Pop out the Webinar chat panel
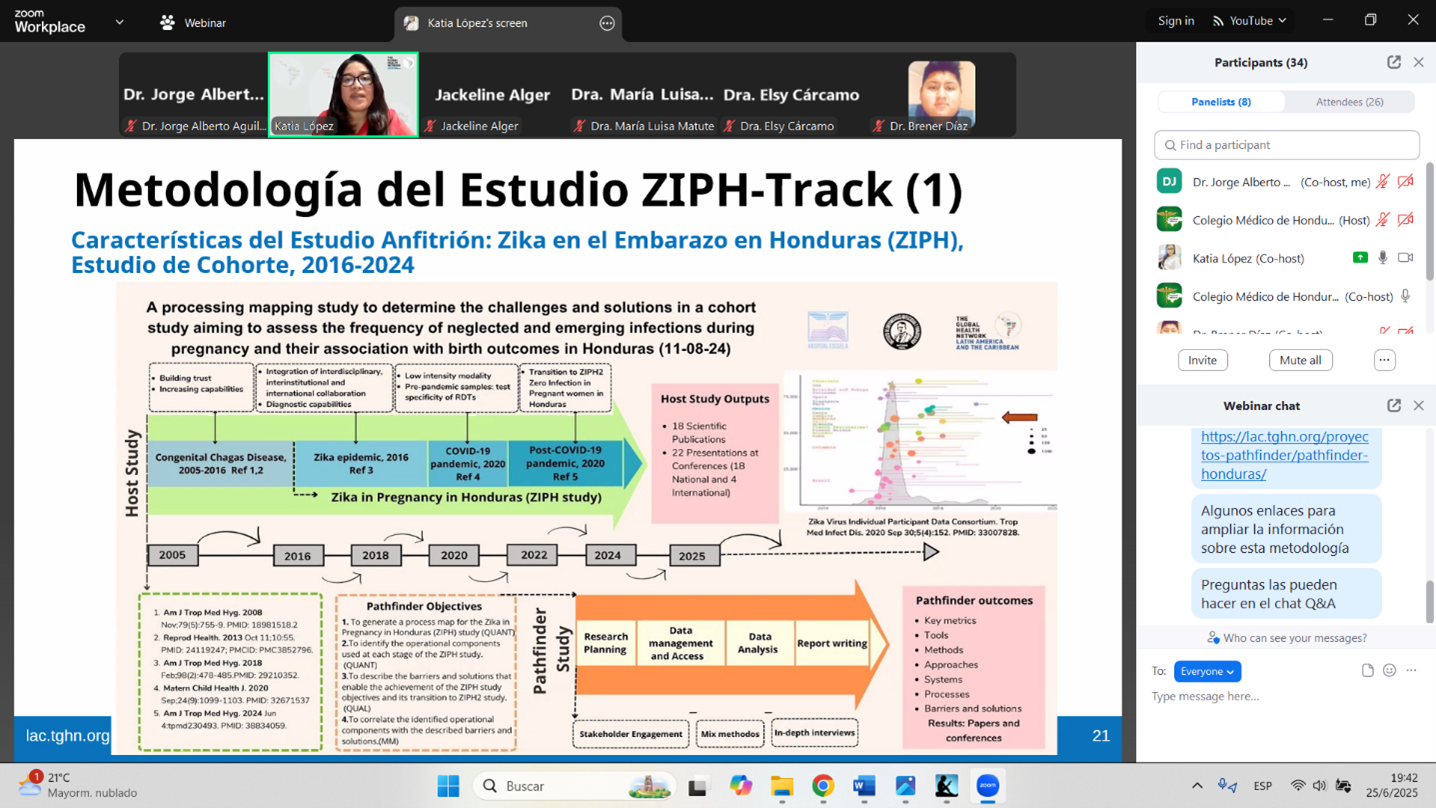This screenshot has height=808, width=1436. tap(1394, 406)
